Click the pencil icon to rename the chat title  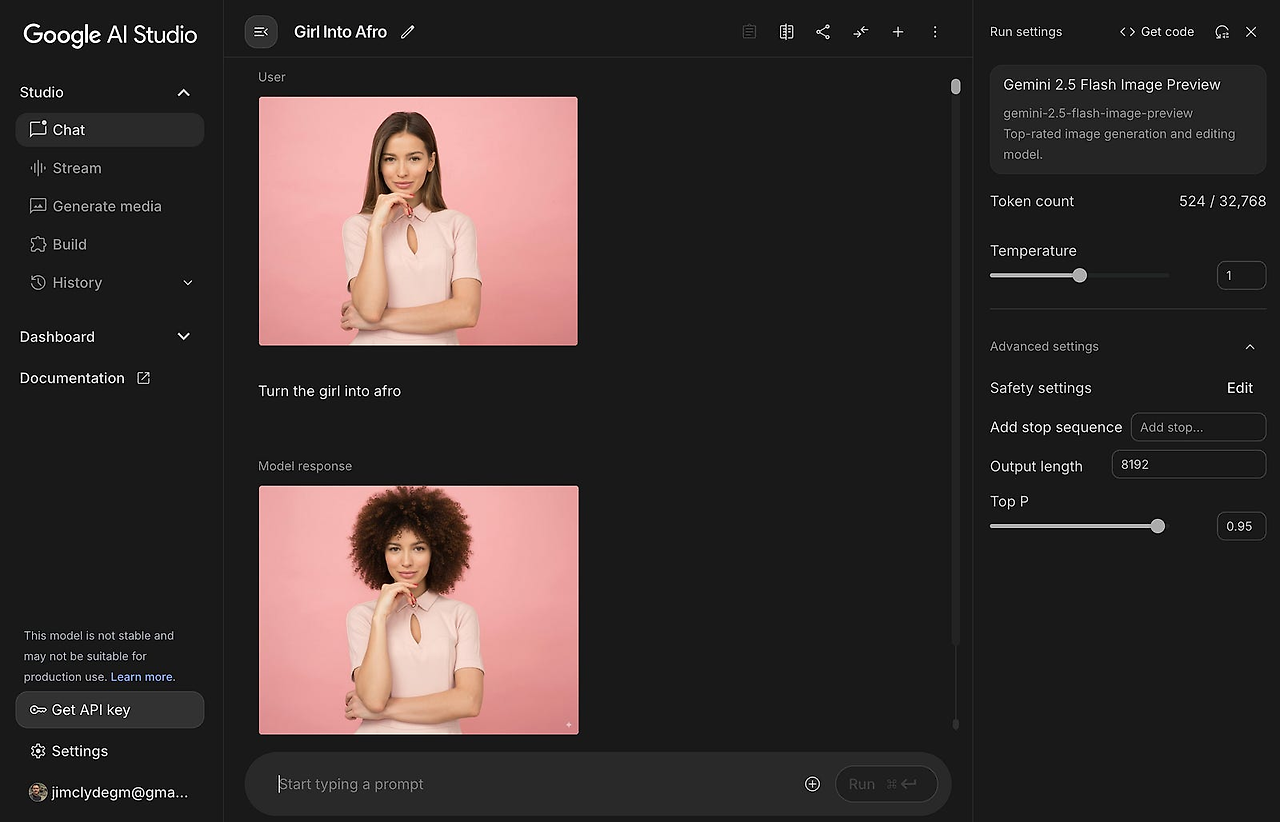point(407,32)
